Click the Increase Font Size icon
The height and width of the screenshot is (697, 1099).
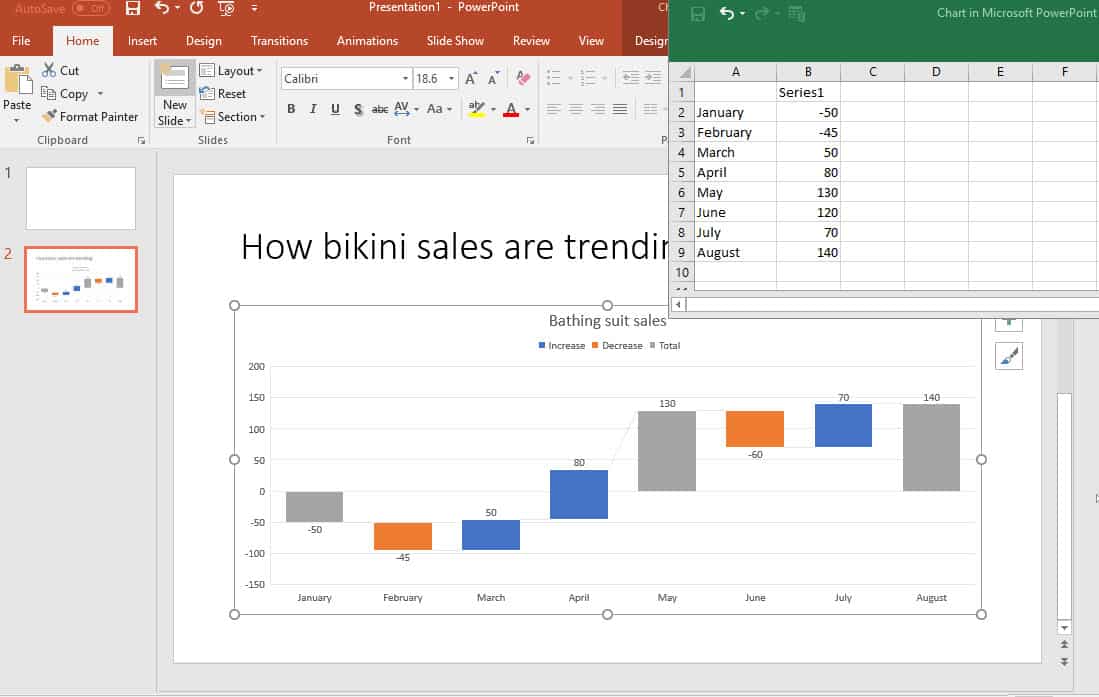[x=471, y=78]
